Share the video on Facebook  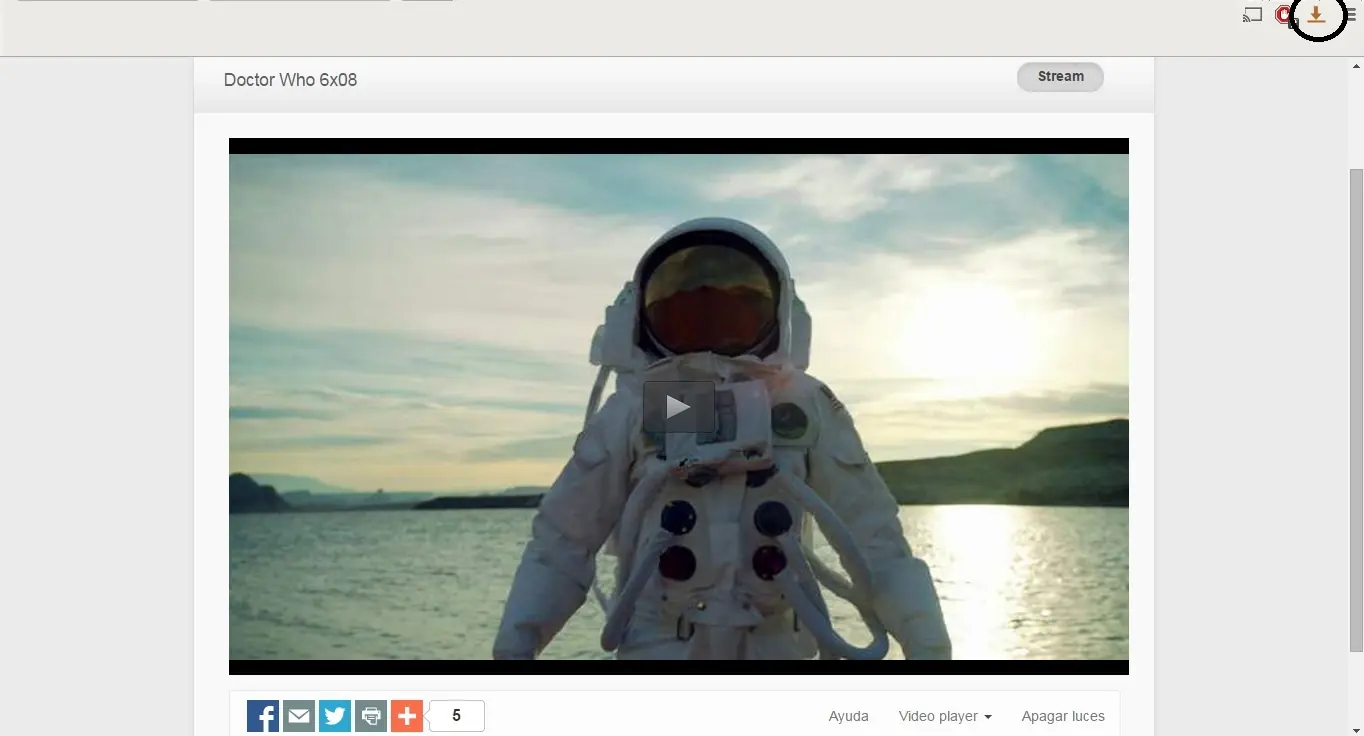[x=263, y=716]
